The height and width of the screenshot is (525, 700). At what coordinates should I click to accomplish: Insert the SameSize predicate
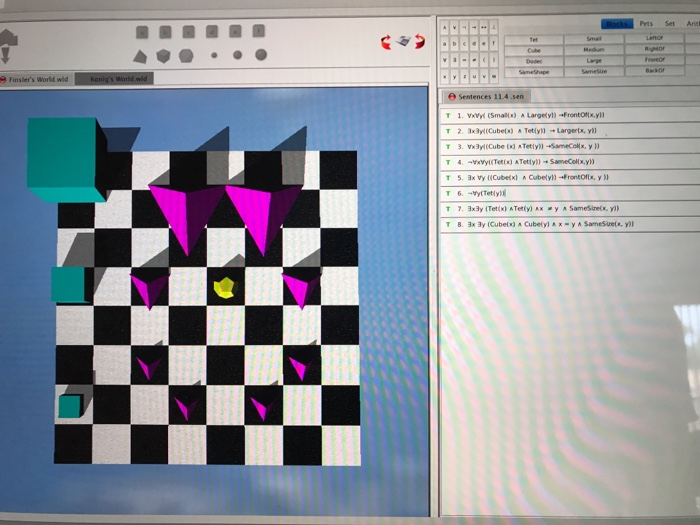click(x=594, y=71)
